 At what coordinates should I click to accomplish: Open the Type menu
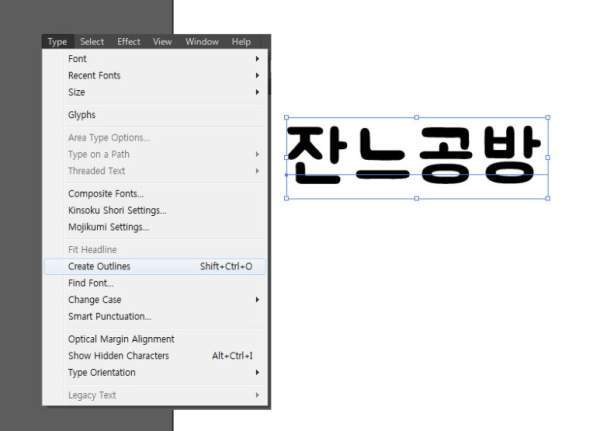pyautogui.click(x=57, y=42)
